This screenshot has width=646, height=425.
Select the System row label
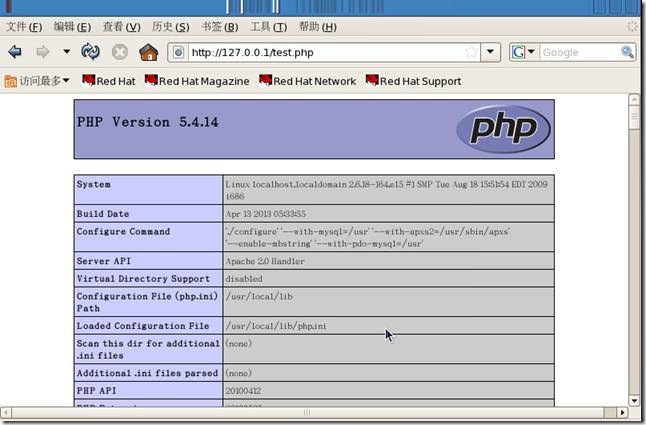[94, 184]
